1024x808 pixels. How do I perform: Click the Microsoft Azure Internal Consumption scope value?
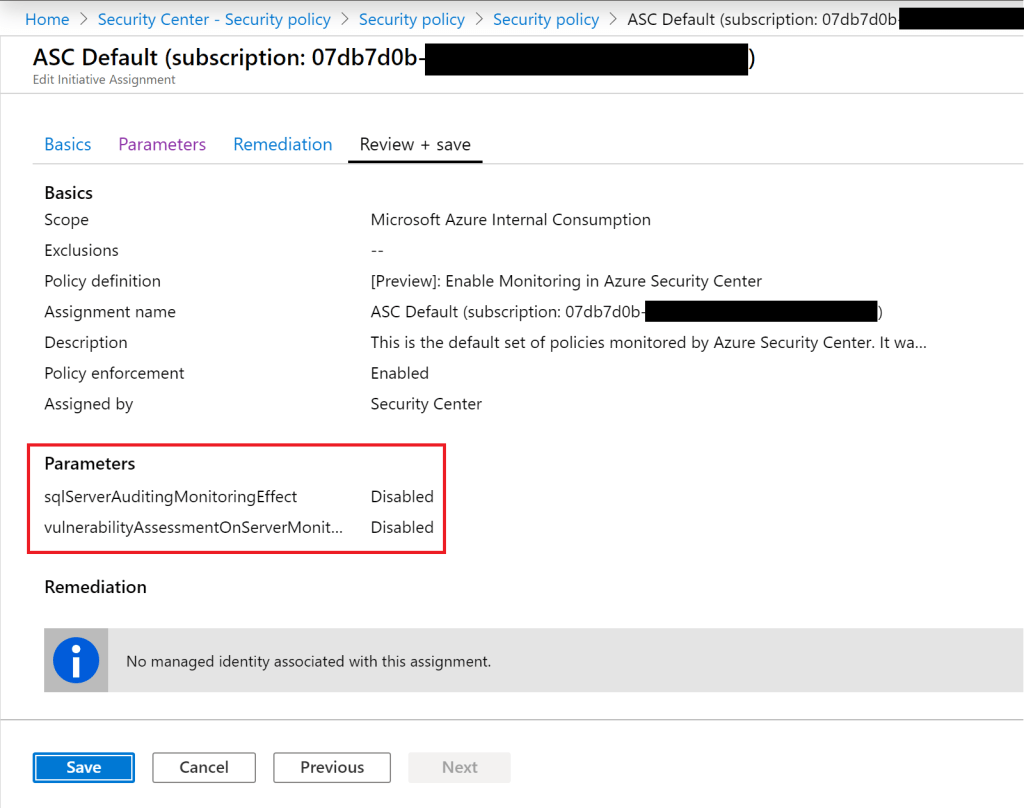coord(510,219)
